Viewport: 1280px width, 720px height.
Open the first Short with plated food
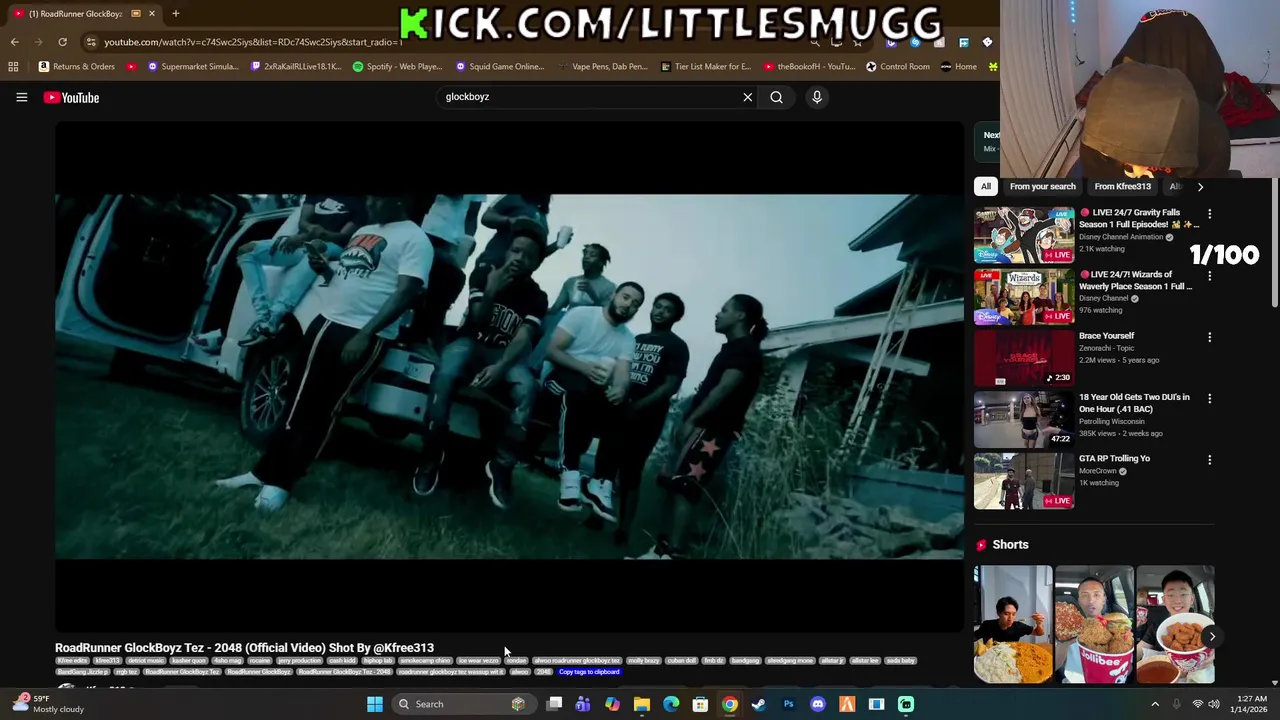(x=1013, y=625)
